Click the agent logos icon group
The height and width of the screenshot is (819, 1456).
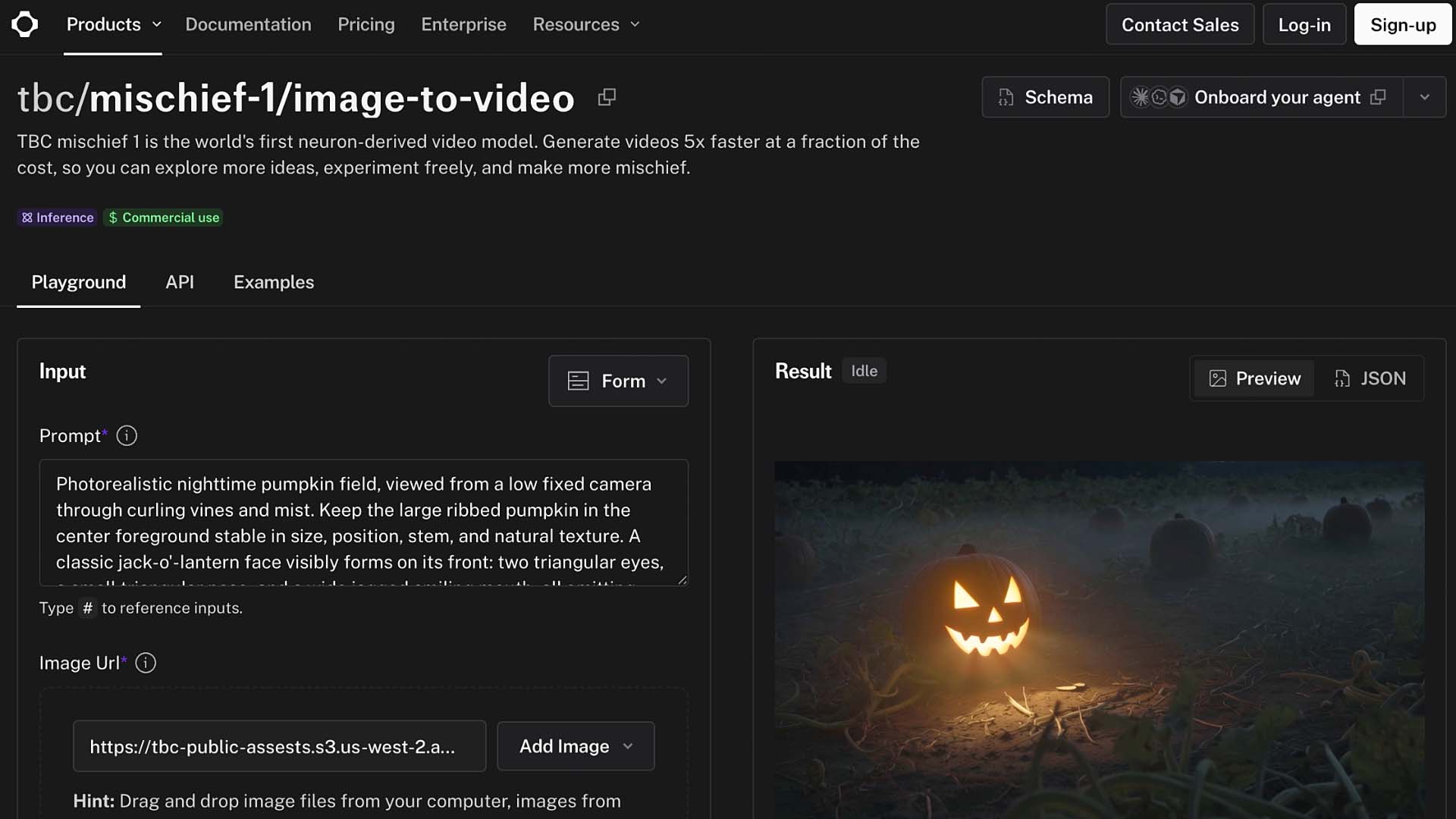pos(1158,97)
